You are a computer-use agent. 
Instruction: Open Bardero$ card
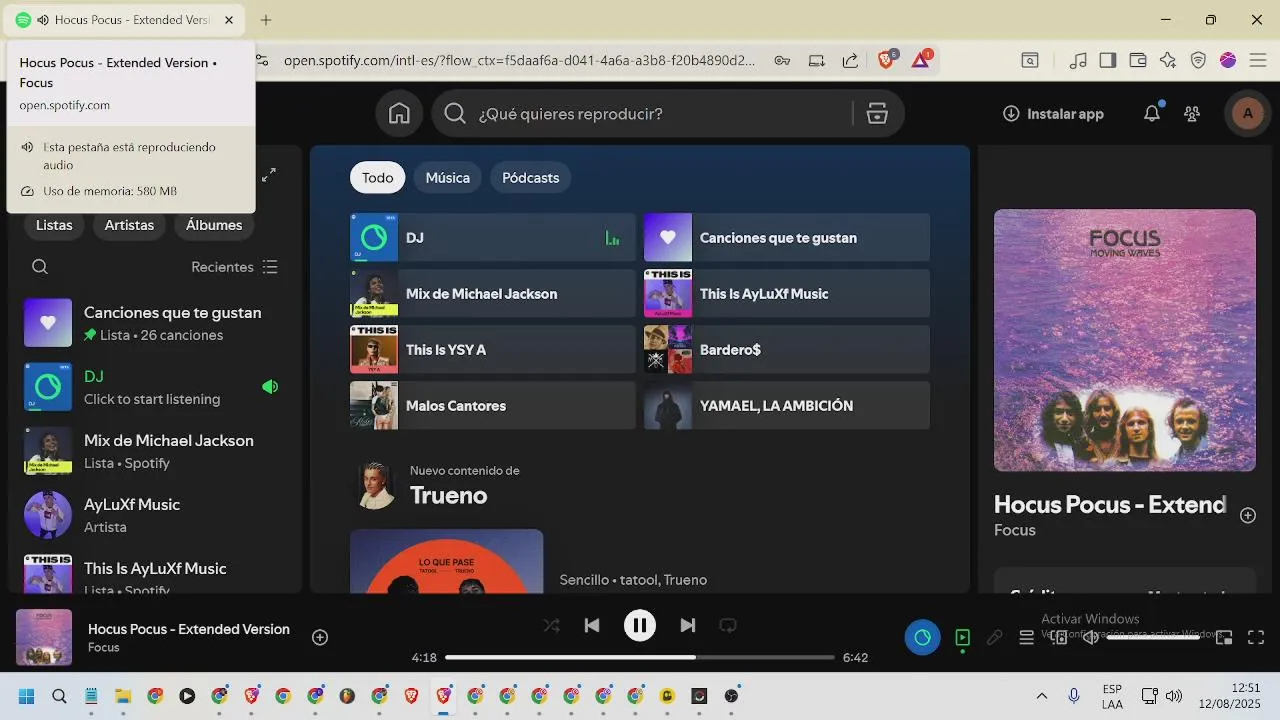[786, 350]
